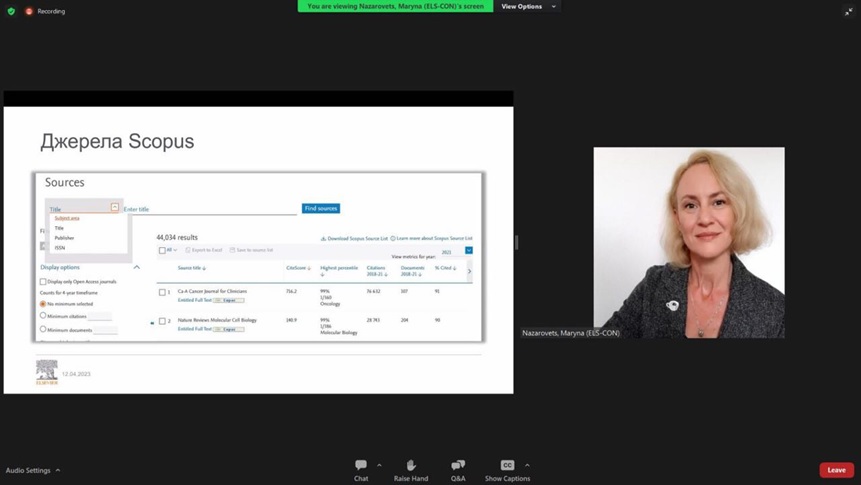
Task: Select No minimum selected radio
Action: point(43,304)
